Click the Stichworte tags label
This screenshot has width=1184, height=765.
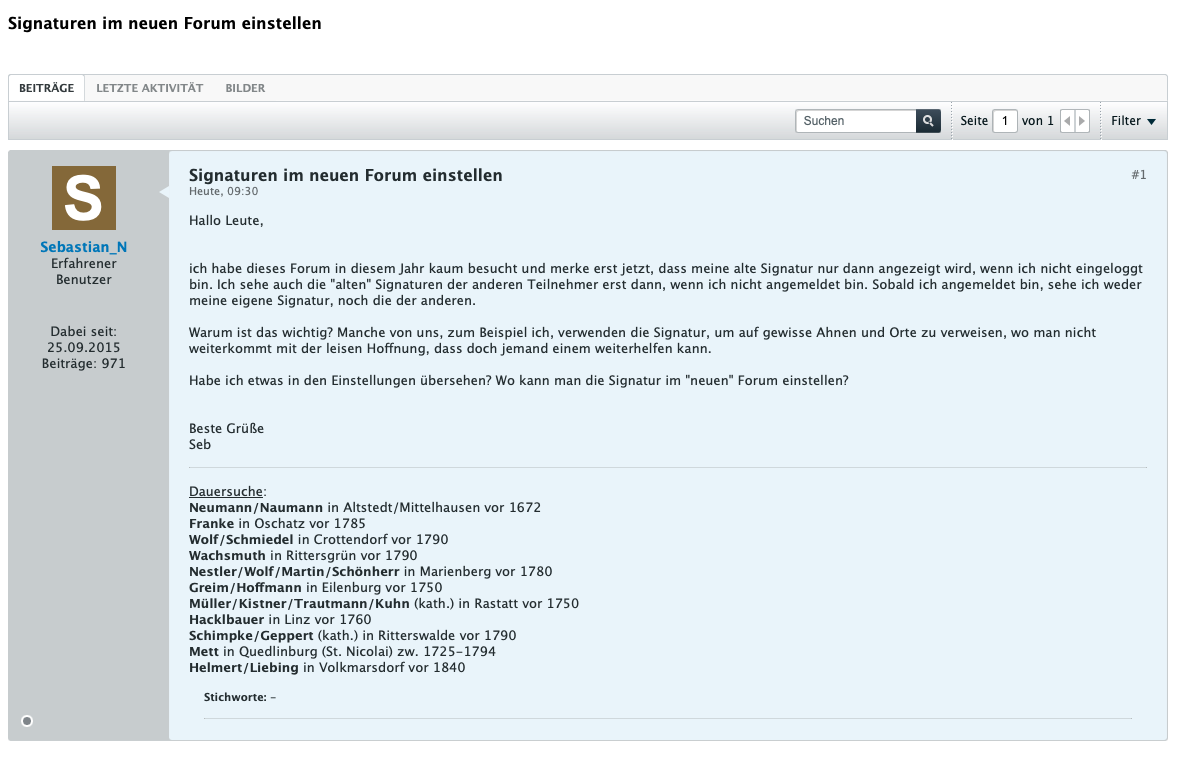[x=235, y=697]
